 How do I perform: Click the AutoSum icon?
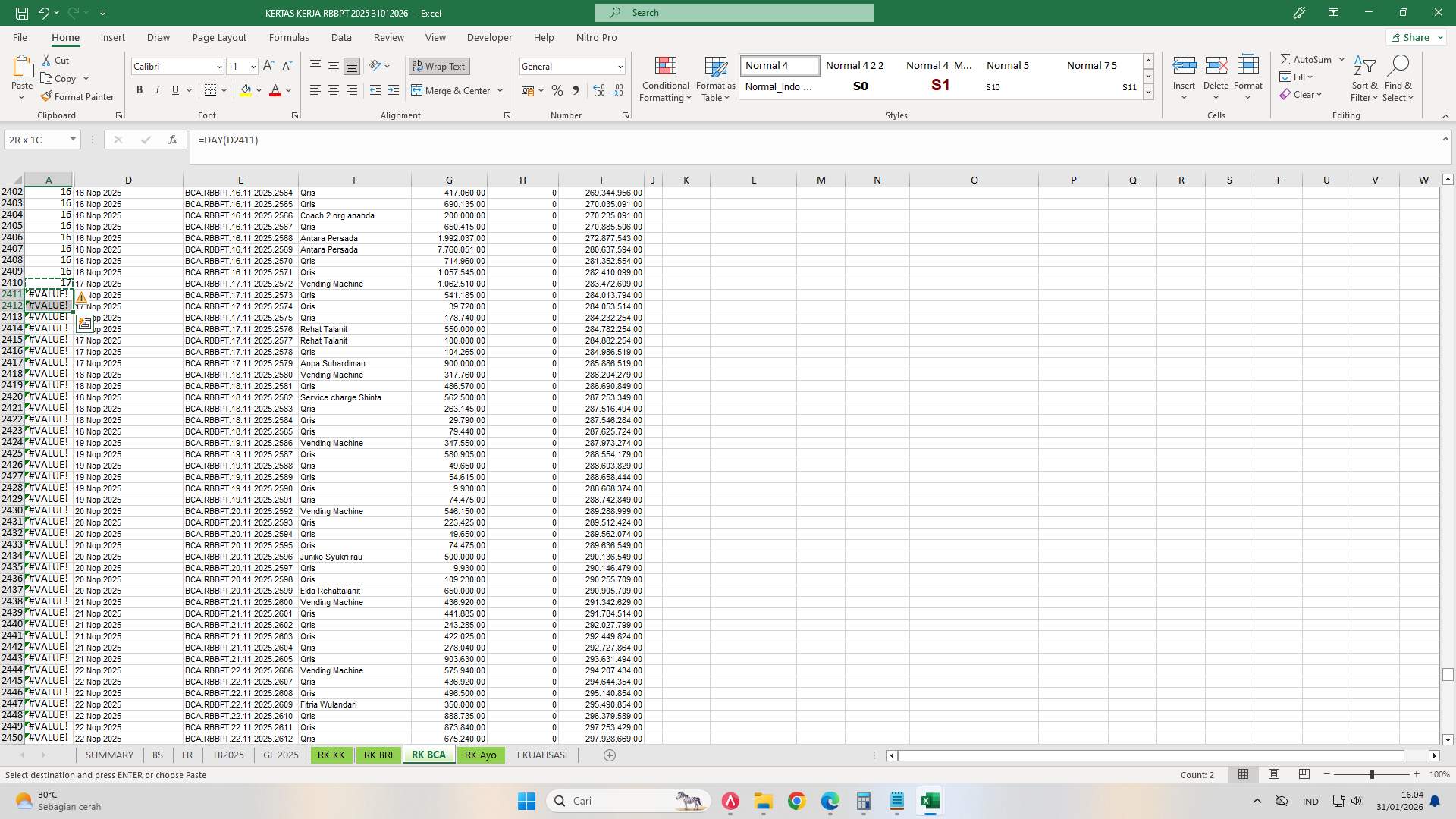1287,58
